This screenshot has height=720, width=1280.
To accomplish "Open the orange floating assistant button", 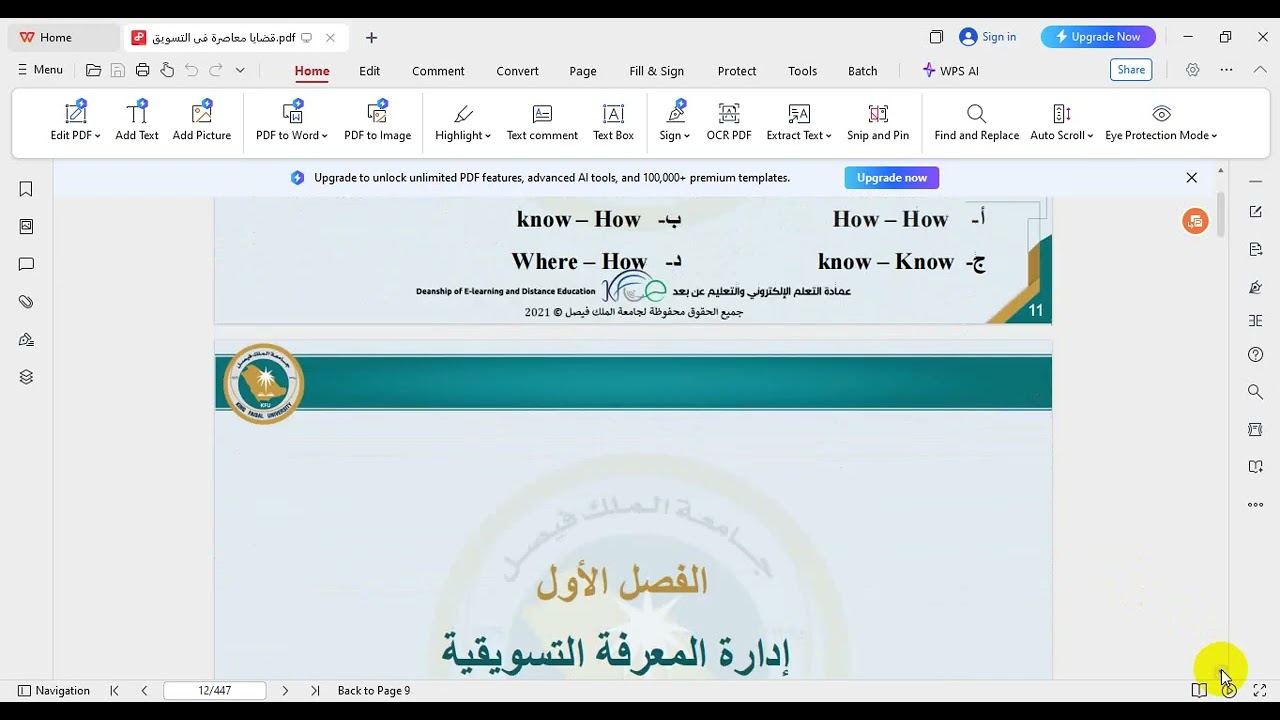I will [x=1195, y=222].
